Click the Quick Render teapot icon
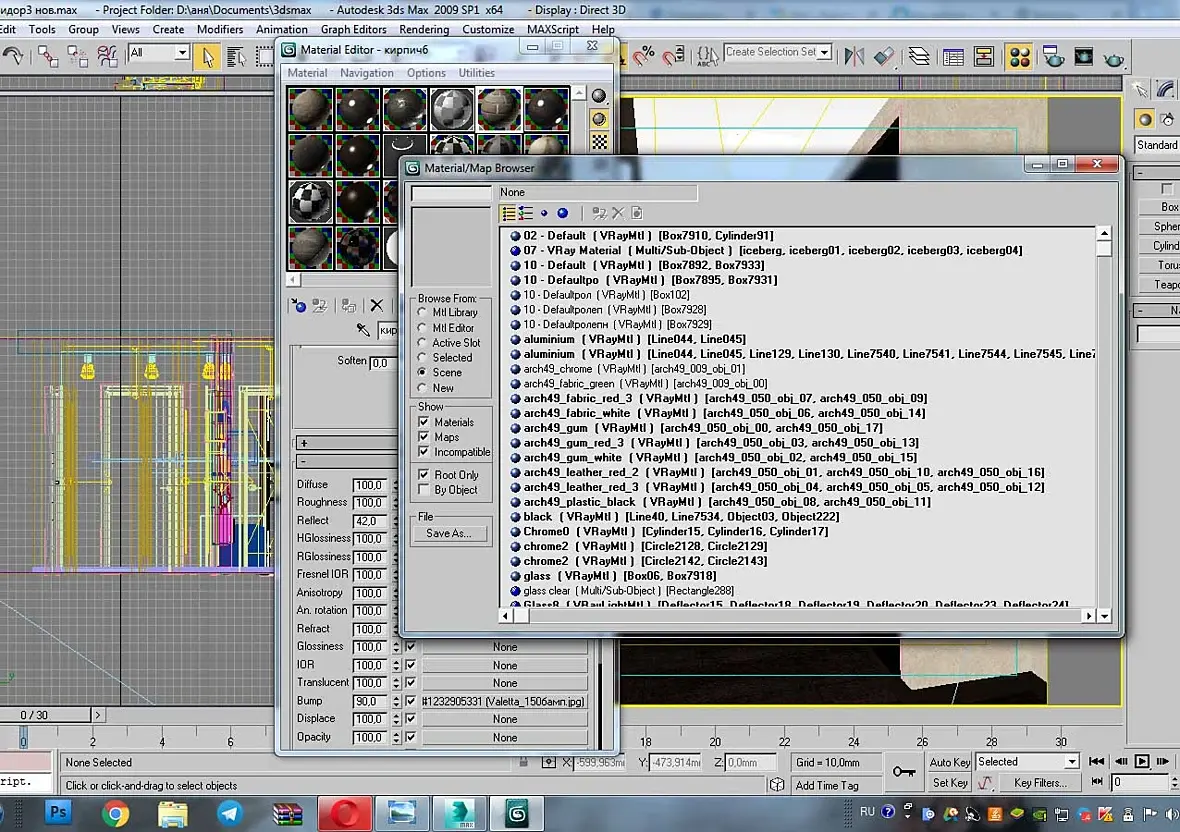This screenshot has width=1180, height=832. pos(1114,59)
